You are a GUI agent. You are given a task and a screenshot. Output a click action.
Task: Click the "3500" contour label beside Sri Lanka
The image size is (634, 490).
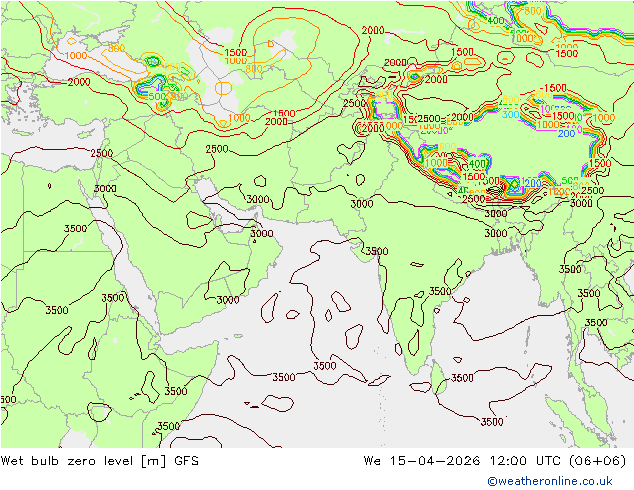click(462, 378)
